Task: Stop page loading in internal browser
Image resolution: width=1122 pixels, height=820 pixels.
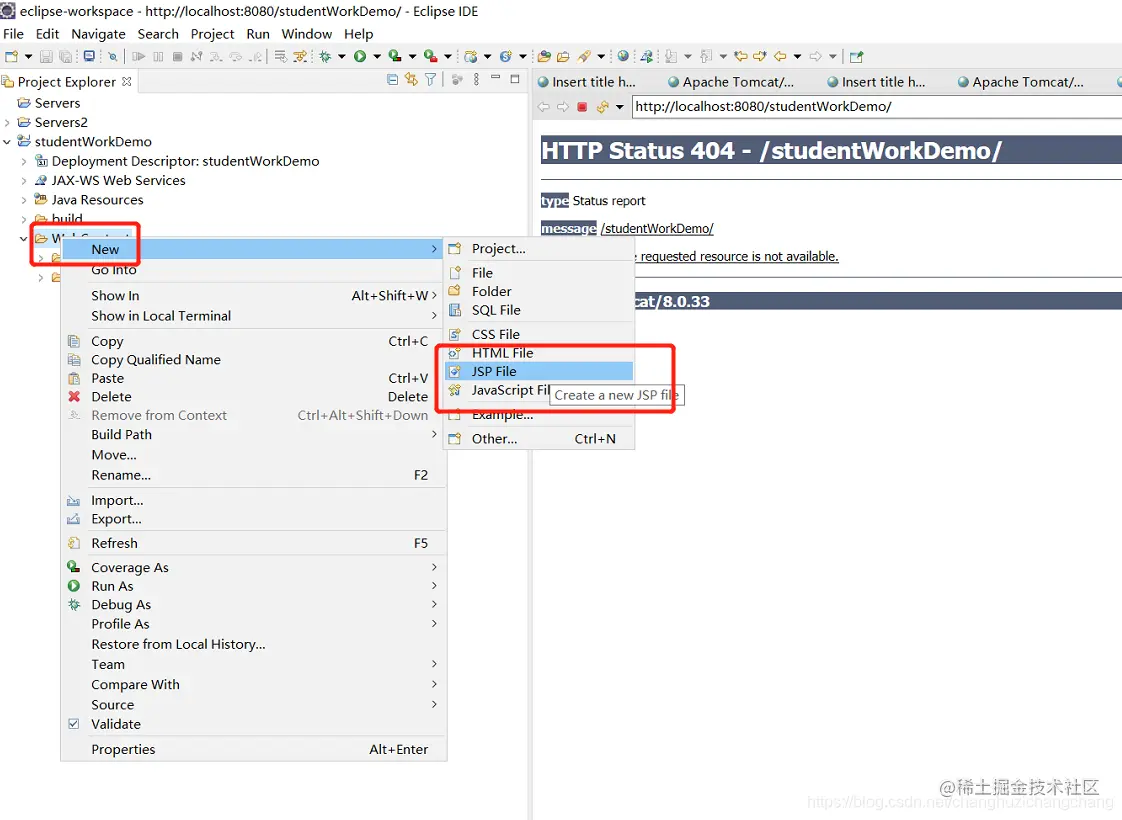Action: [x=582, y=107]
